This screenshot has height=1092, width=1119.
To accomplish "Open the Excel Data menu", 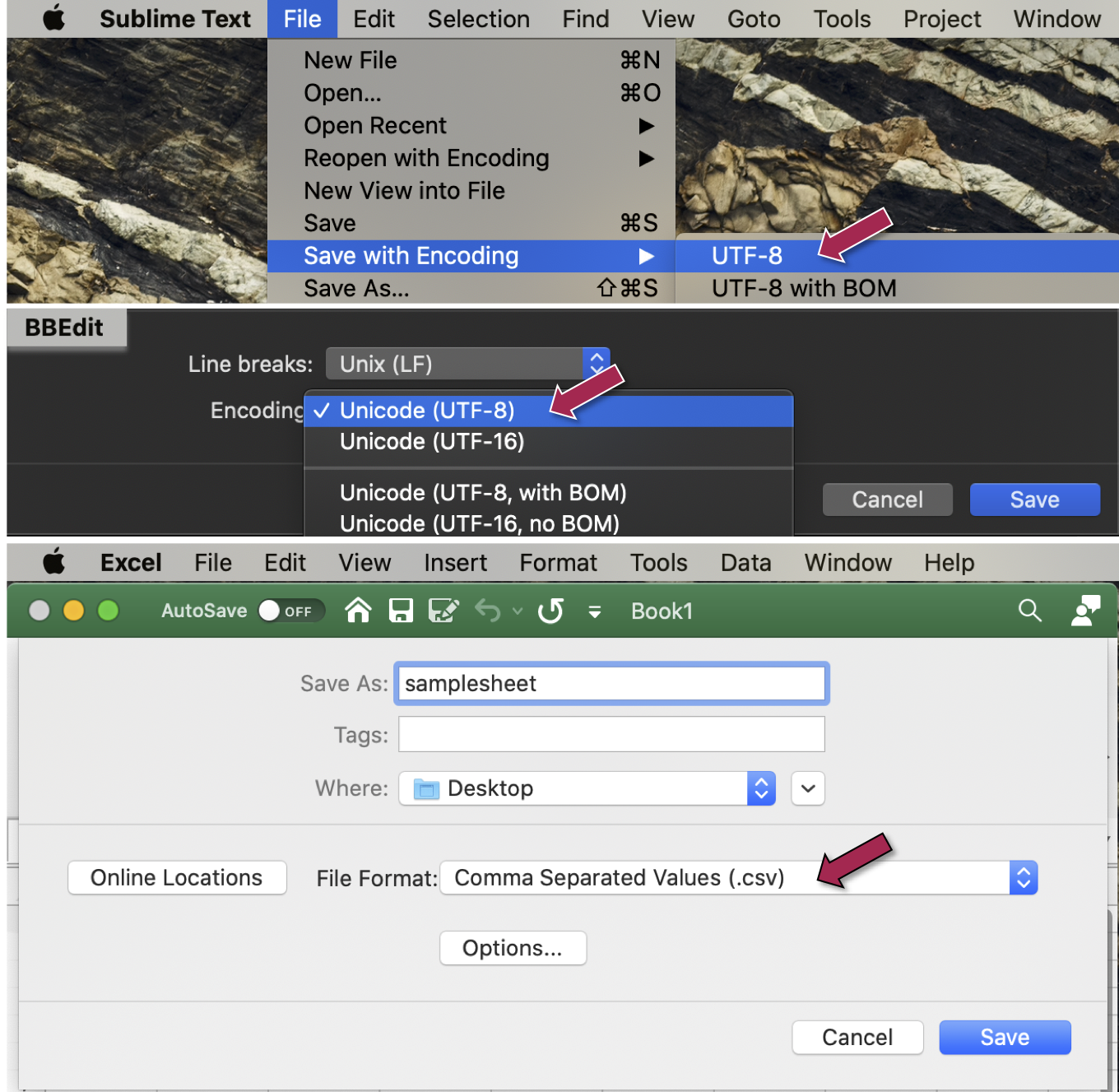I will pyautogui.click(x=745, y=563).
